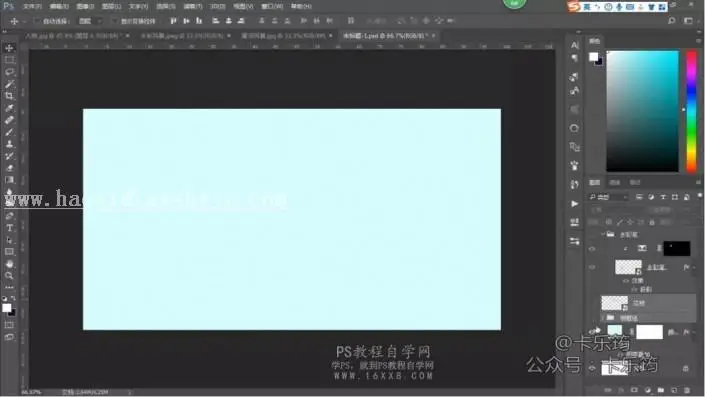Image resolution: width=705 pixels, height=397 pixels.
Task: Select the Move tool in toolbox
Action: (9, 48)
